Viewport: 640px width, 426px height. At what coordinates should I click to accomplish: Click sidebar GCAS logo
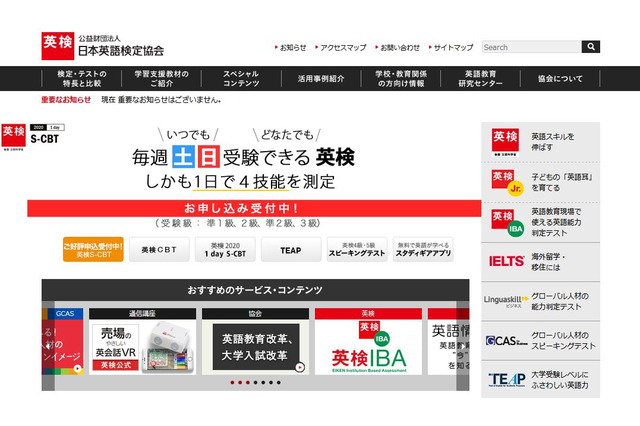click(507, 341)
